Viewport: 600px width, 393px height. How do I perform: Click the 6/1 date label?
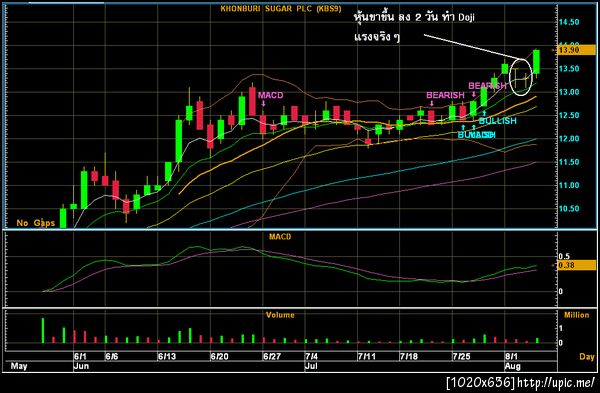pos(80,357)
